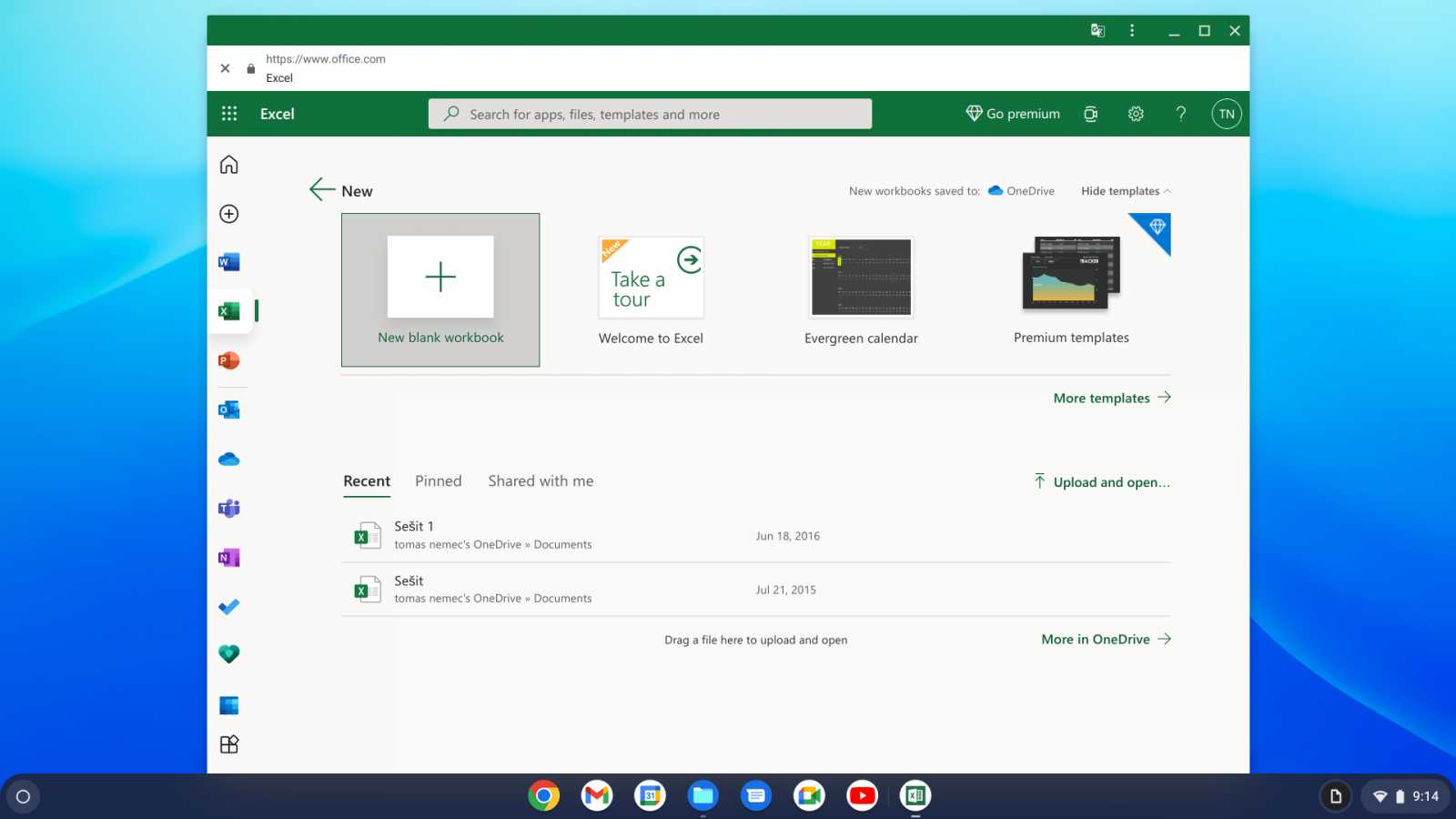This screenshot has width=1456, height=819.
Task: Switch to Shared with me tab
Action: click(x=541, y=481)
